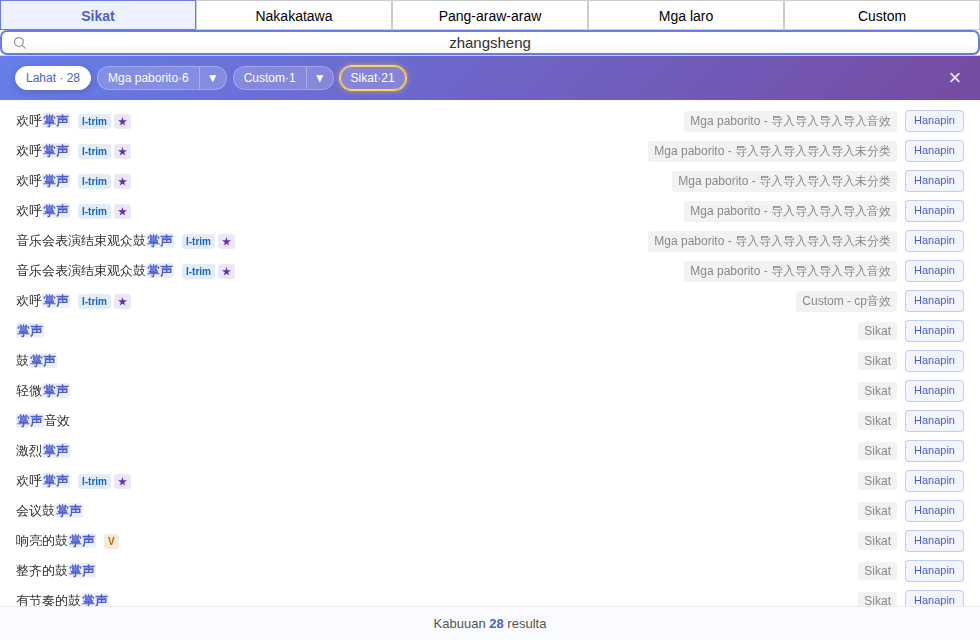Go to the Pang-araw-araw tab
This screenshot has height=640, width=980.
[x=490, y=16]
